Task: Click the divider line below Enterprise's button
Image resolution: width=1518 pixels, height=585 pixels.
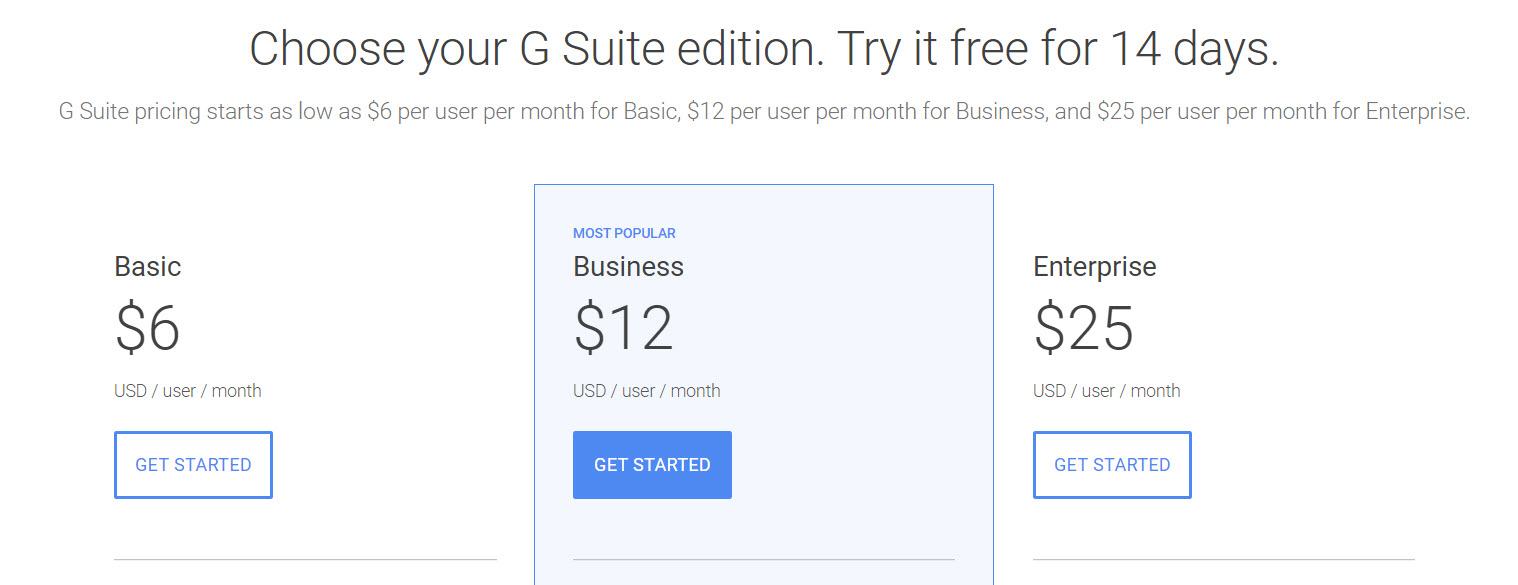Action: click(1224, 559)
